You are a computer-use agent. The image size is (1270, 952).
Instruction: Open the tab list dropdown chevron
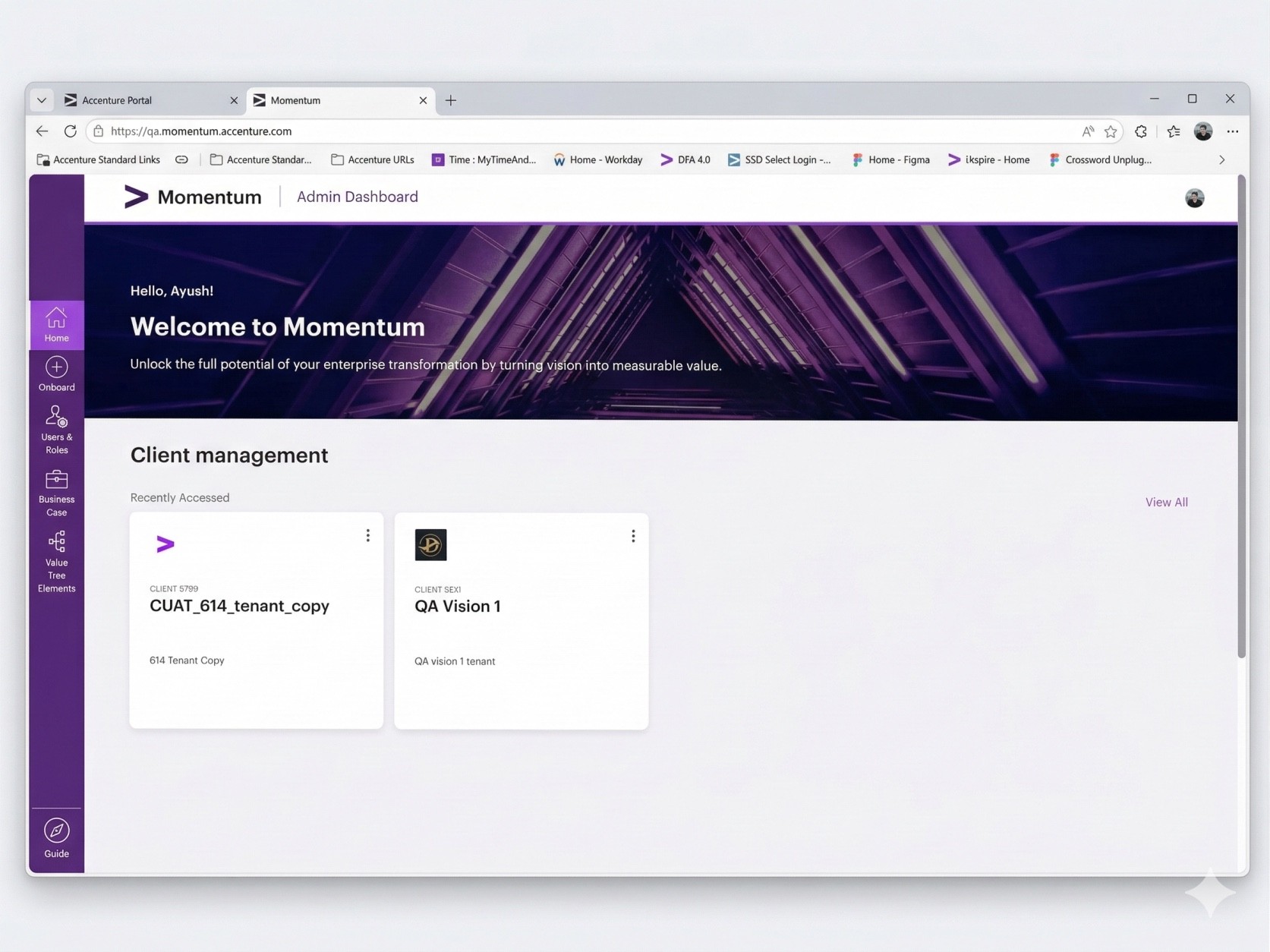click(42, 100)
